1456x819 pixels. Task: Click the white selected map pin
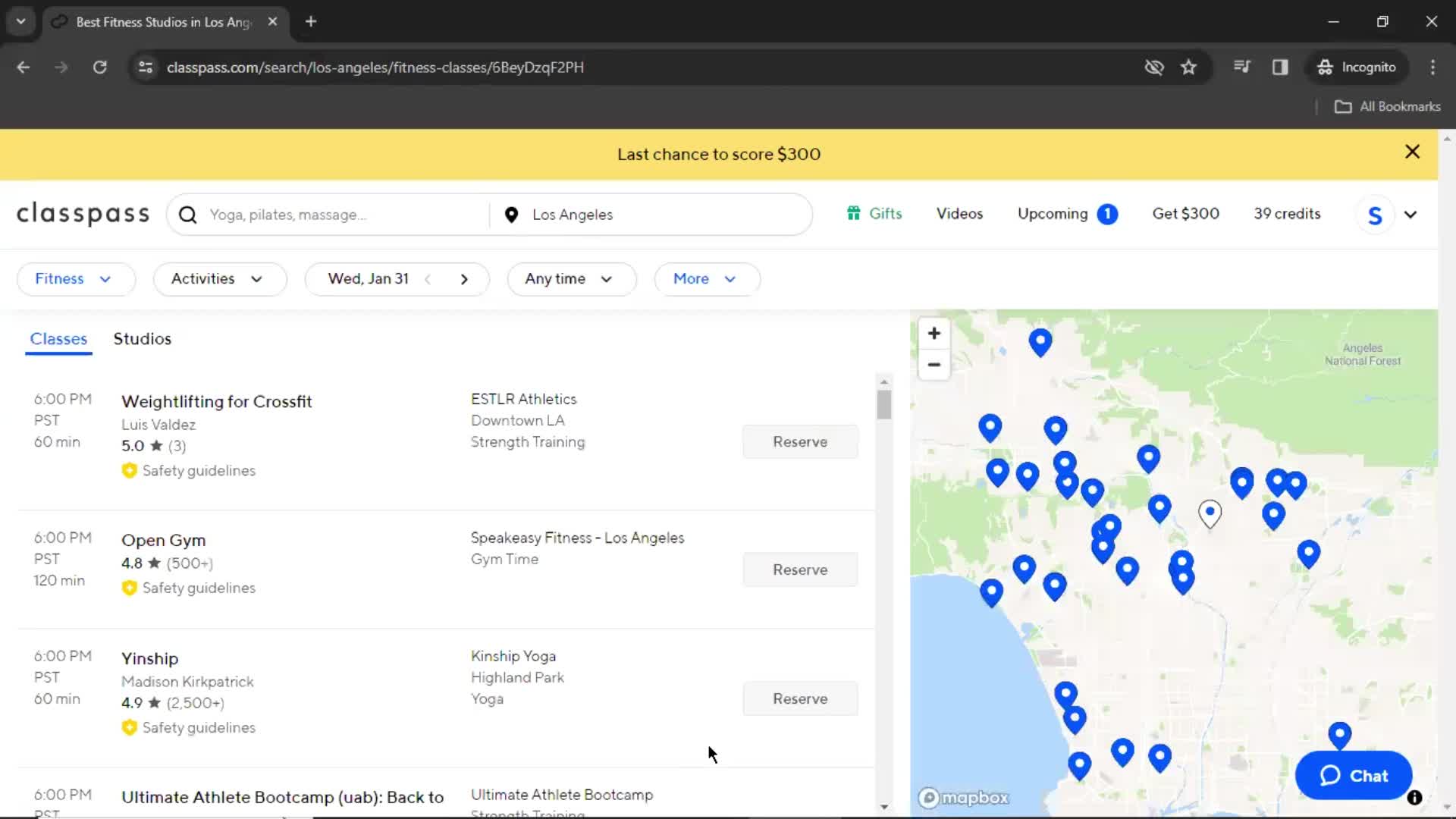click(1210, 513)
